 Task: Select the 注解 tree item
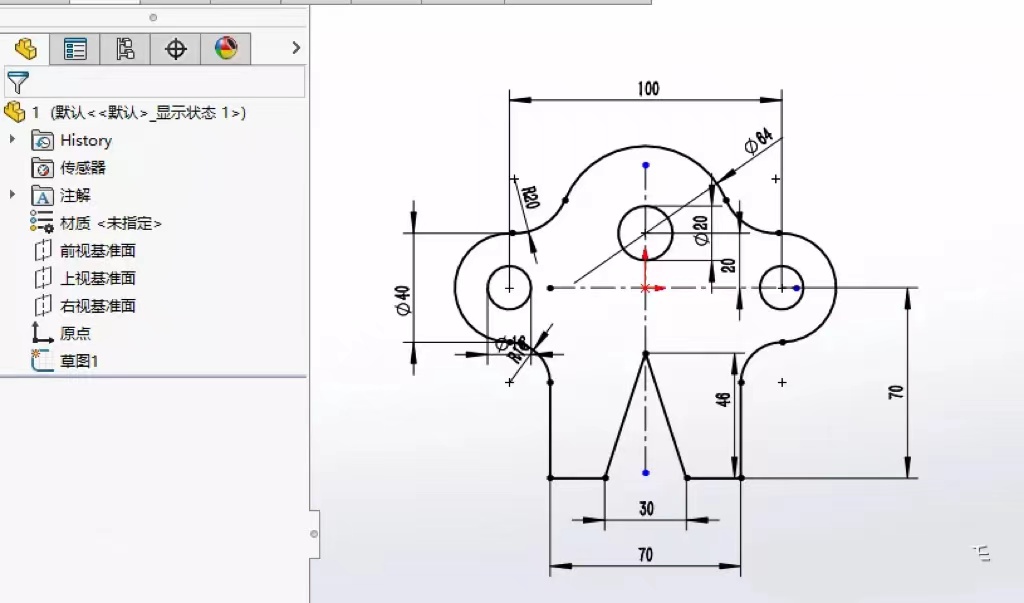point(75,195)
